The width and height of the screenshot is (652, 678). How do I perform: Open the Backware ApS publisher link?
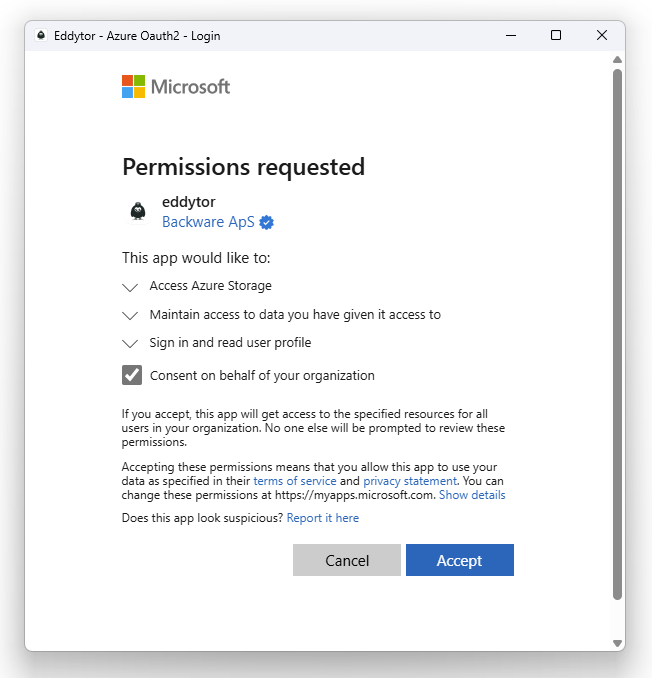208,222
